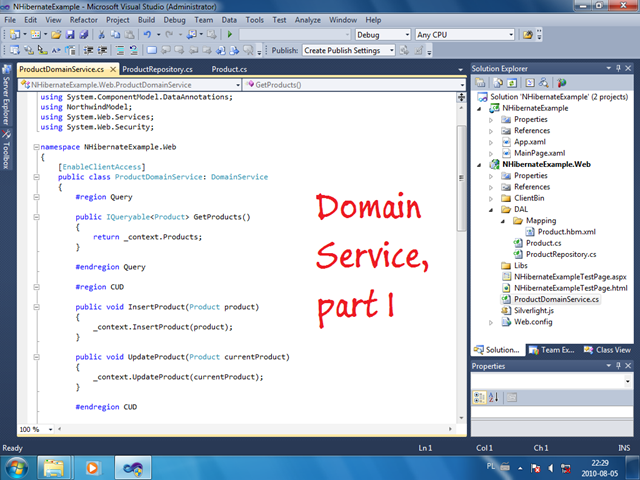Click the Paste toolbar icon
The height and width of the screenshot is (480, 640).
click(x=129, y=35)
